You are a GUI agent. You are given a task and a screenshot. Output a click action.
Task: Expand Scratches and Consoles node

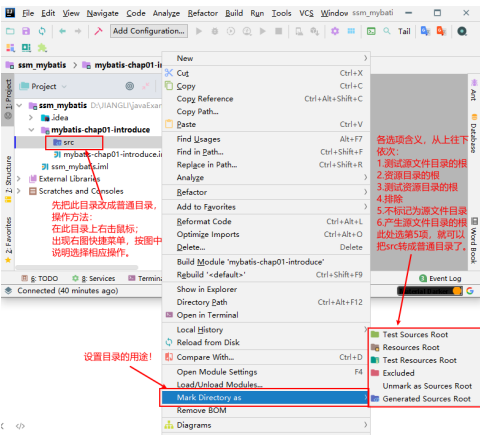pyautogui.click(x=19, y=191)
